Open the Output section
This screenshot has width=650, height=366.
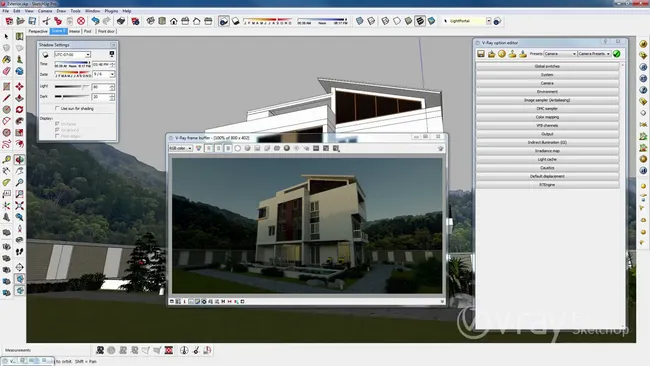click(x=547, y=134)
